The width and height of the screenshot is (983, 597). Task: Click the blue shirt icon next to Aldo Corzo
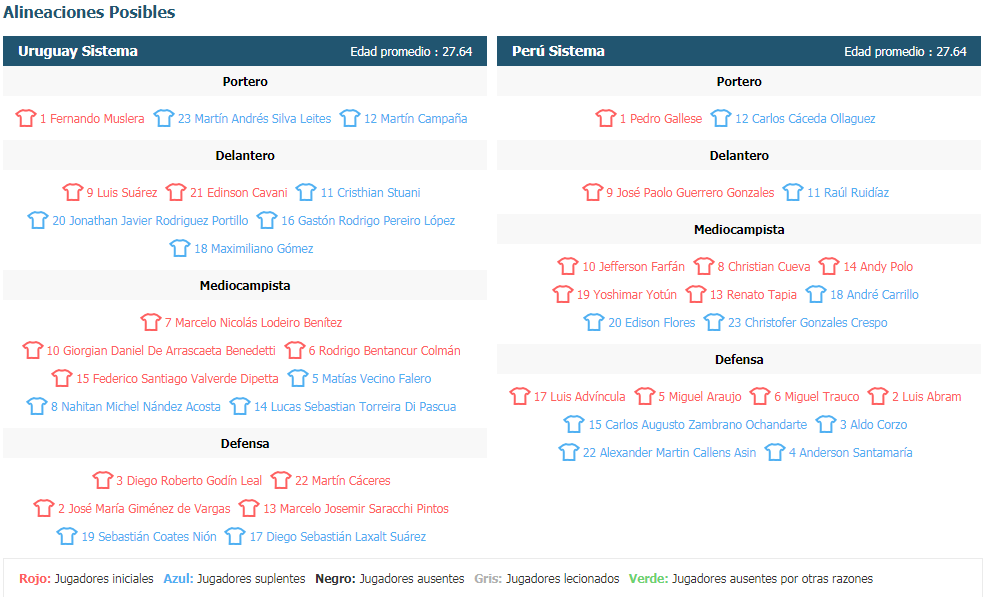coord(826,424)
